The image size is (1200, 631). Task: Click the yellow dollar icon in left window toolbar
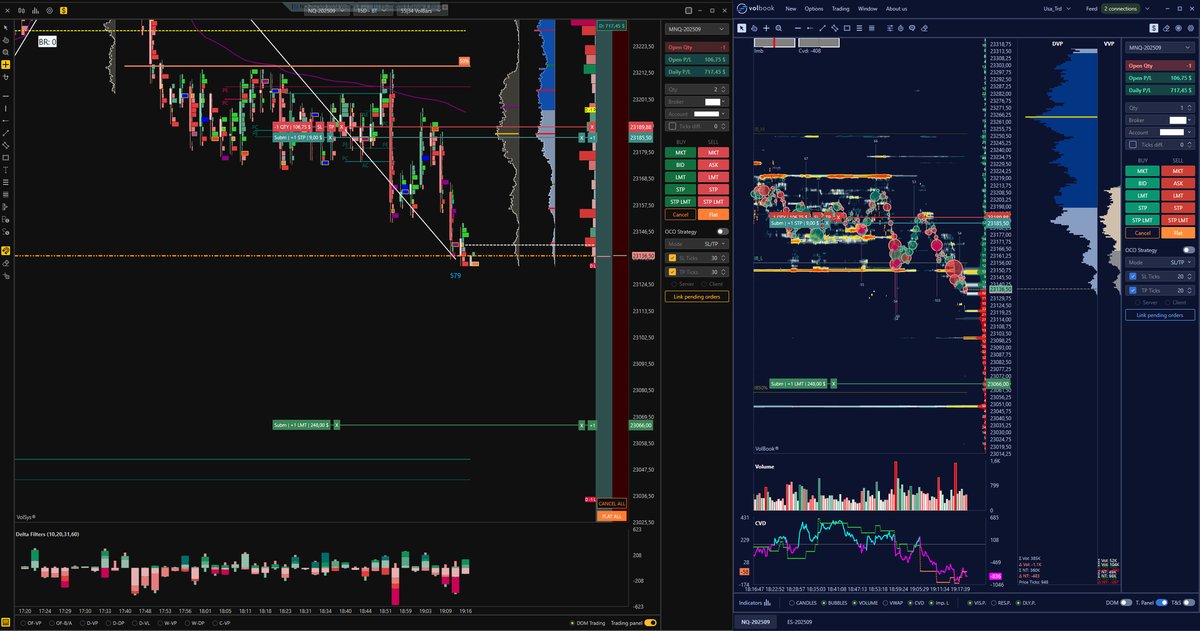(64, 10)
